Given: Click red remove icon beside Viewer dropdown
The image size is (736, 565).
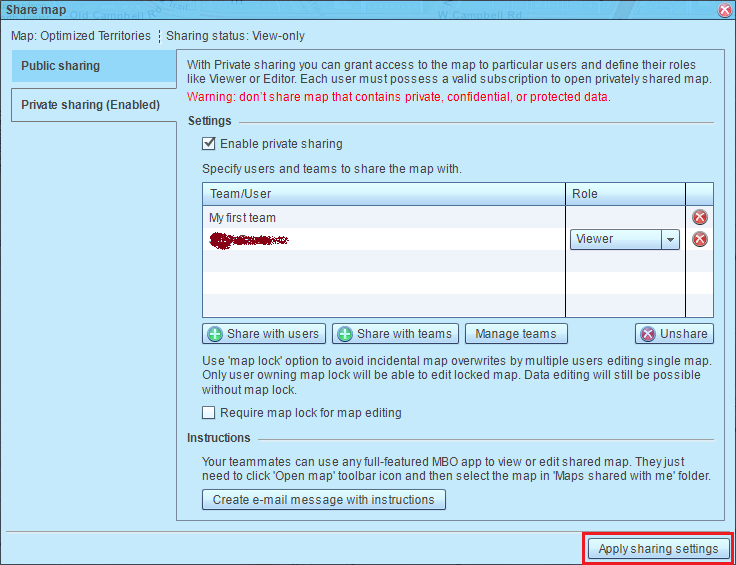Looking at the screenshot, I should tap(699, 239).
